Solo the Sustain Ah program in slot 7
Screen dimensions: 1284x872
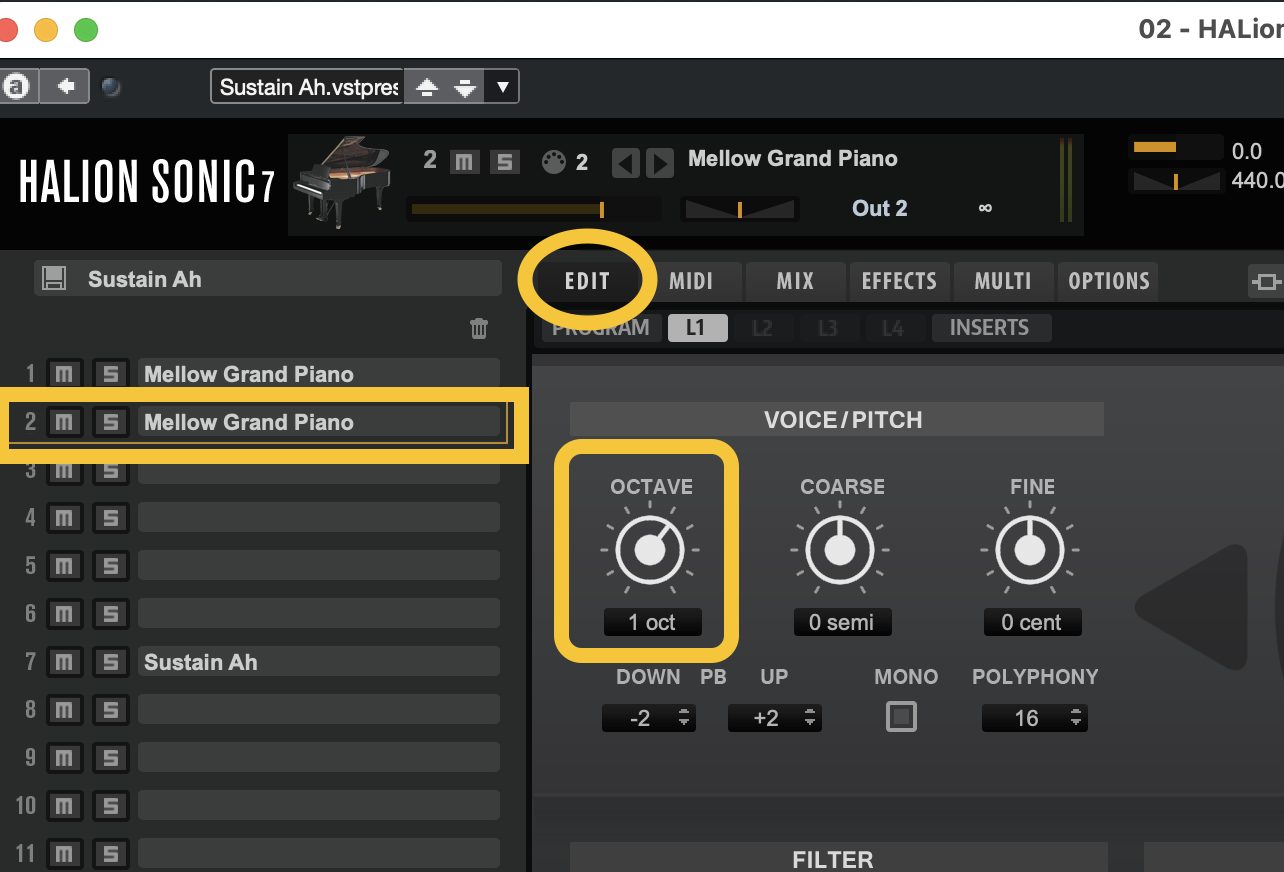(110, 661)
